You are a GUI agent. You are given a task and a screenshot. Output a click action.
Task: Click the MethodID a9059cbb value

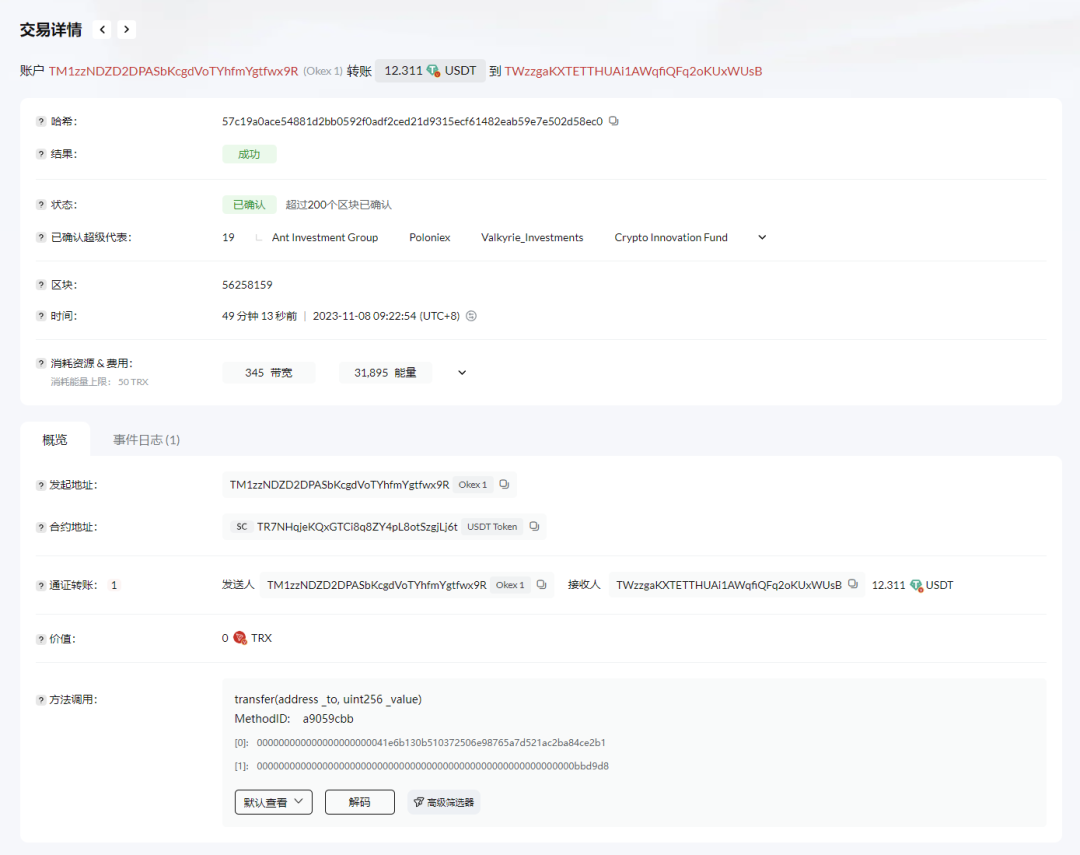point(328,719)
